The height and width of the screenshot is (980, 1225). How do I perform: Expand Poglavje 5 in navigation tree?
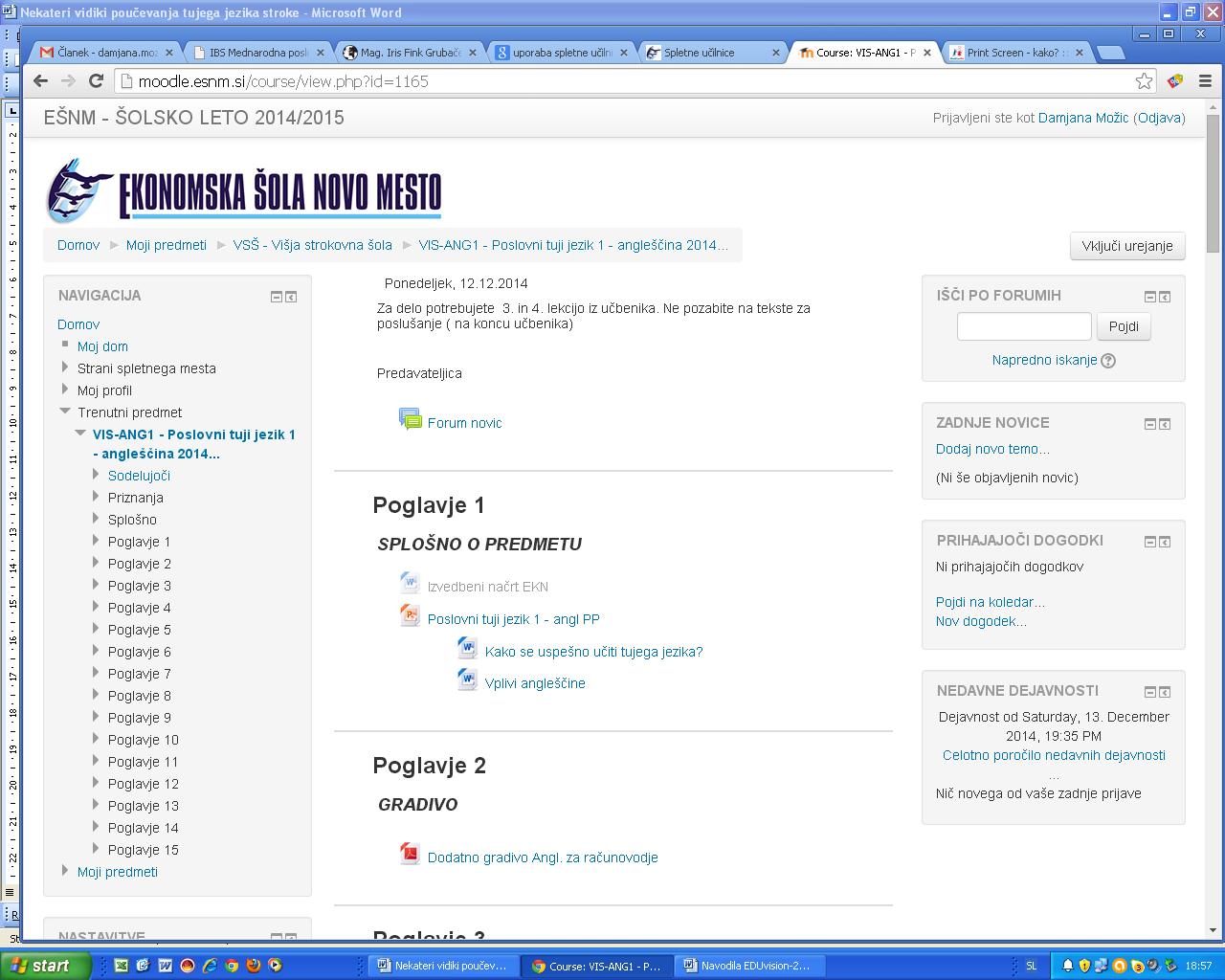point(96,629)
